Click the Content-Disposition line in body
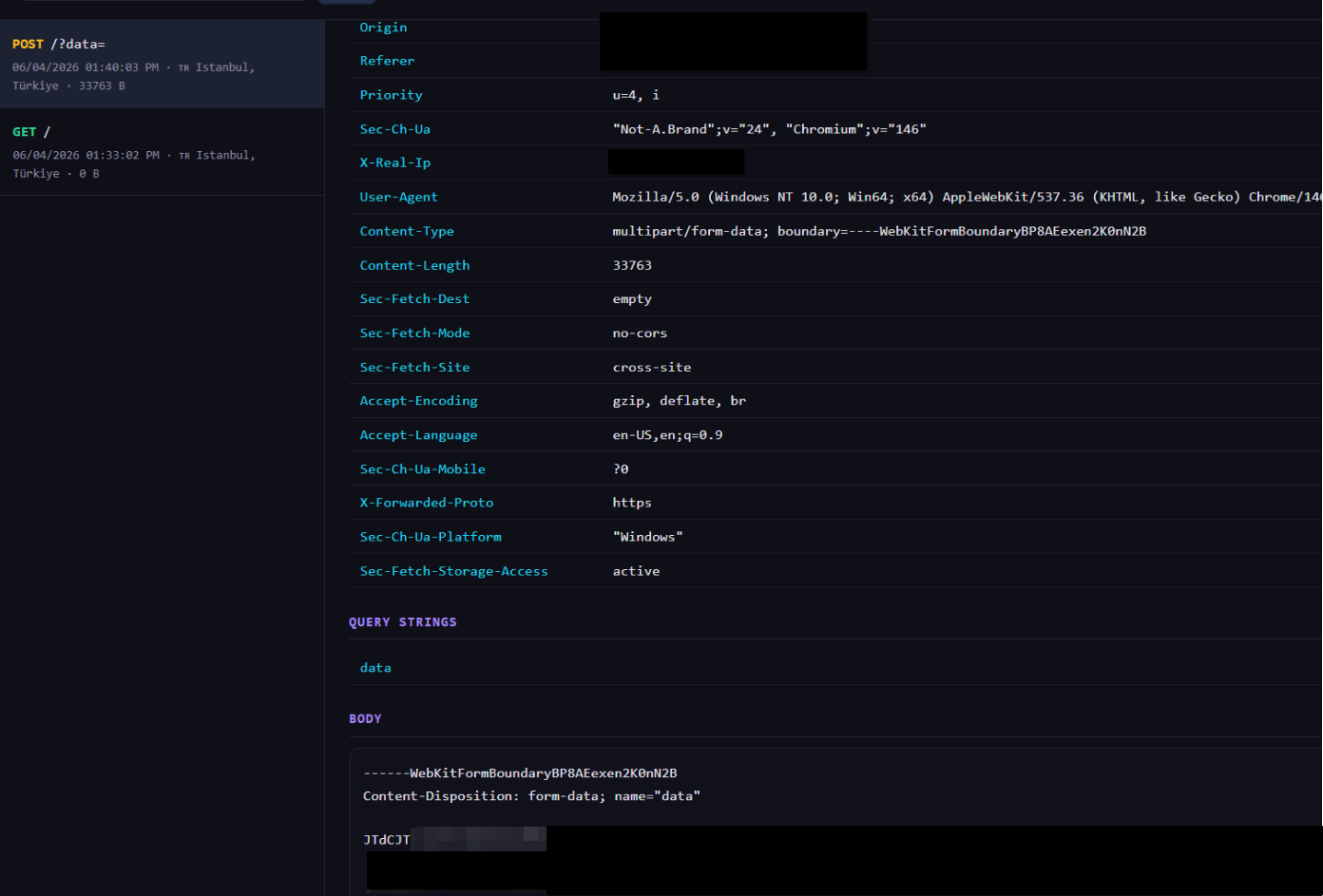 531,796
